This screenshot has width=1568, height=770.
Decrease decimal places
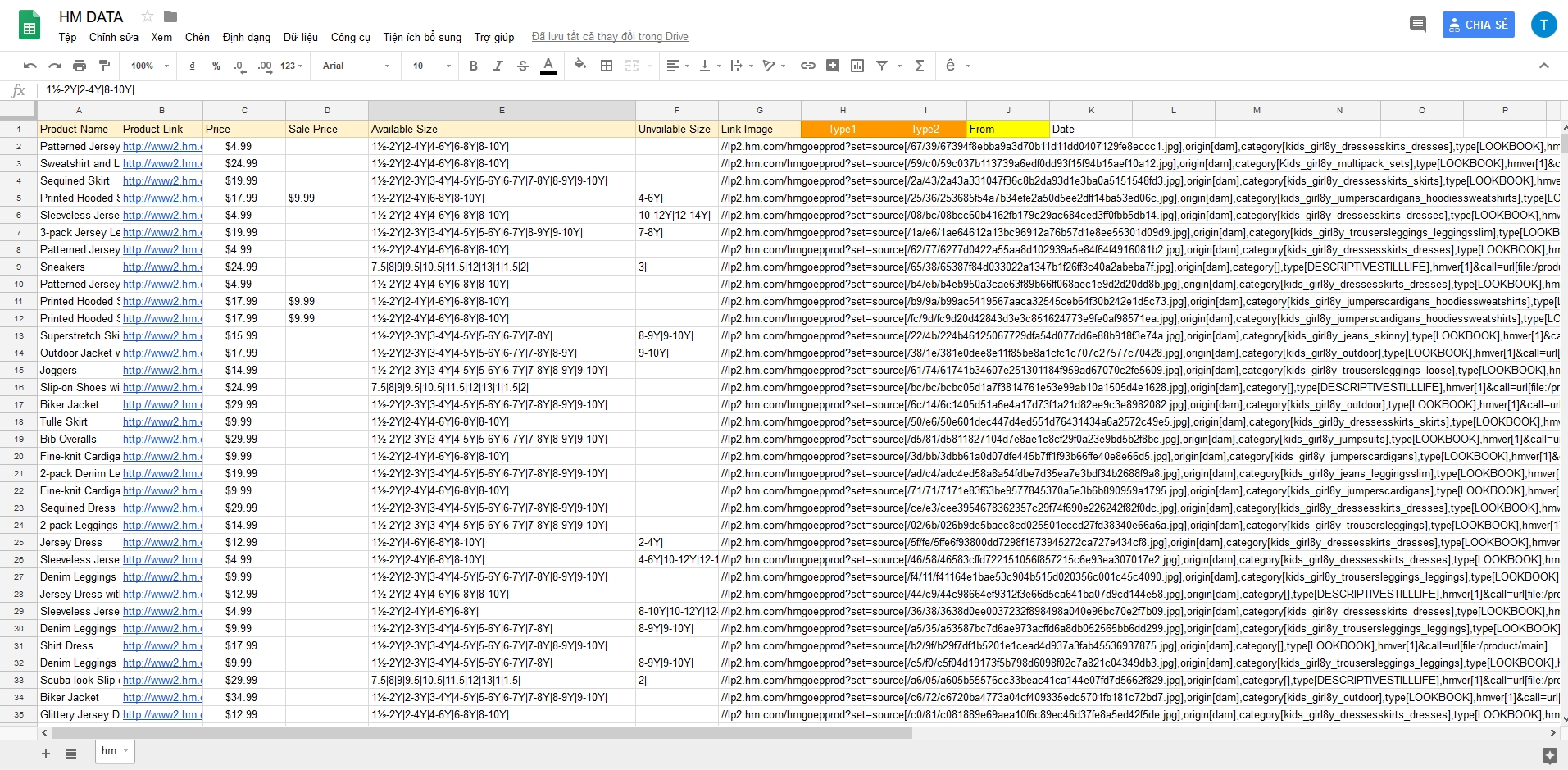[x=239, y=66]
